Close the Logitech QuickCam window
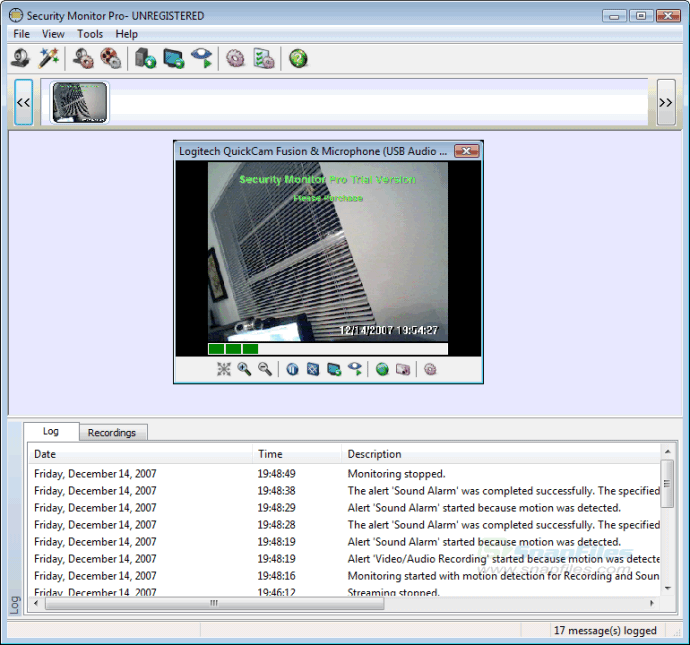Image resolution: width=690 pixels, height=645 pixels. (466, 151)
